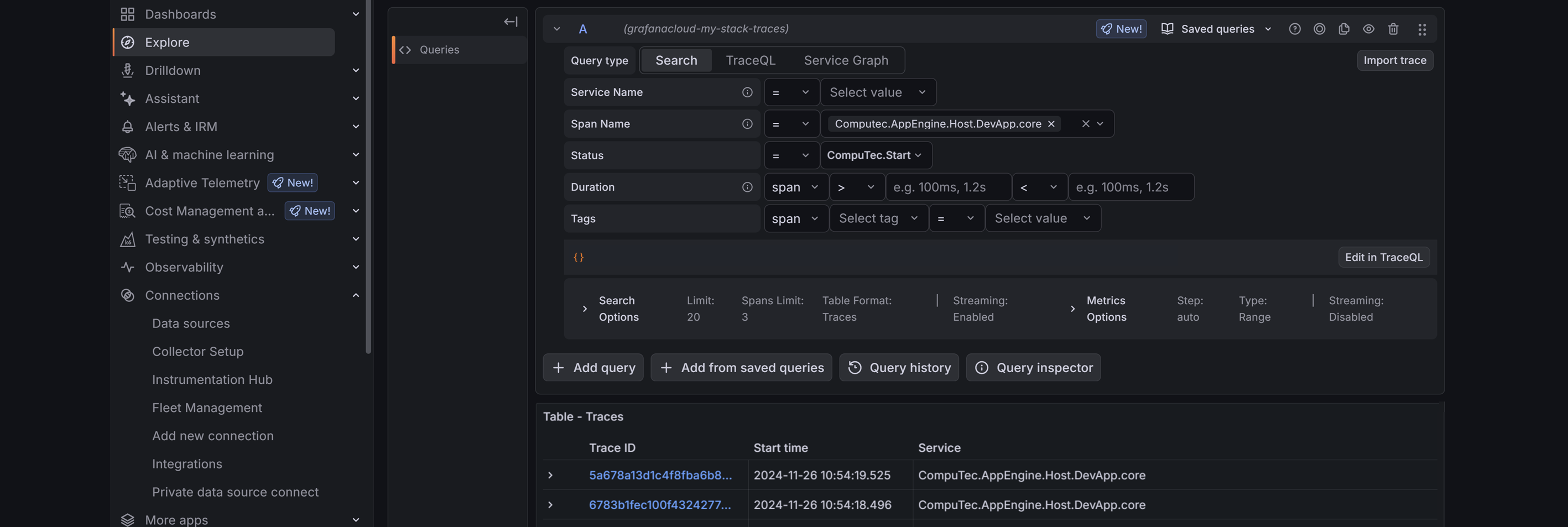Clear all Span Name values
This screenshot has width=1568, height=527.
1085,123
